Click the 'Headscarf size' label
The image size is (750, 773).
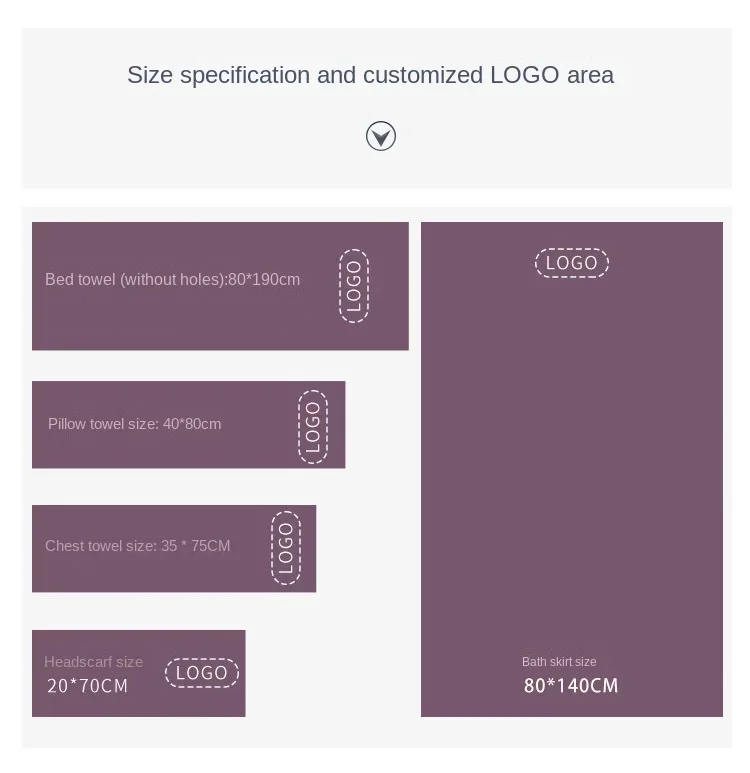tap(94, 662)
